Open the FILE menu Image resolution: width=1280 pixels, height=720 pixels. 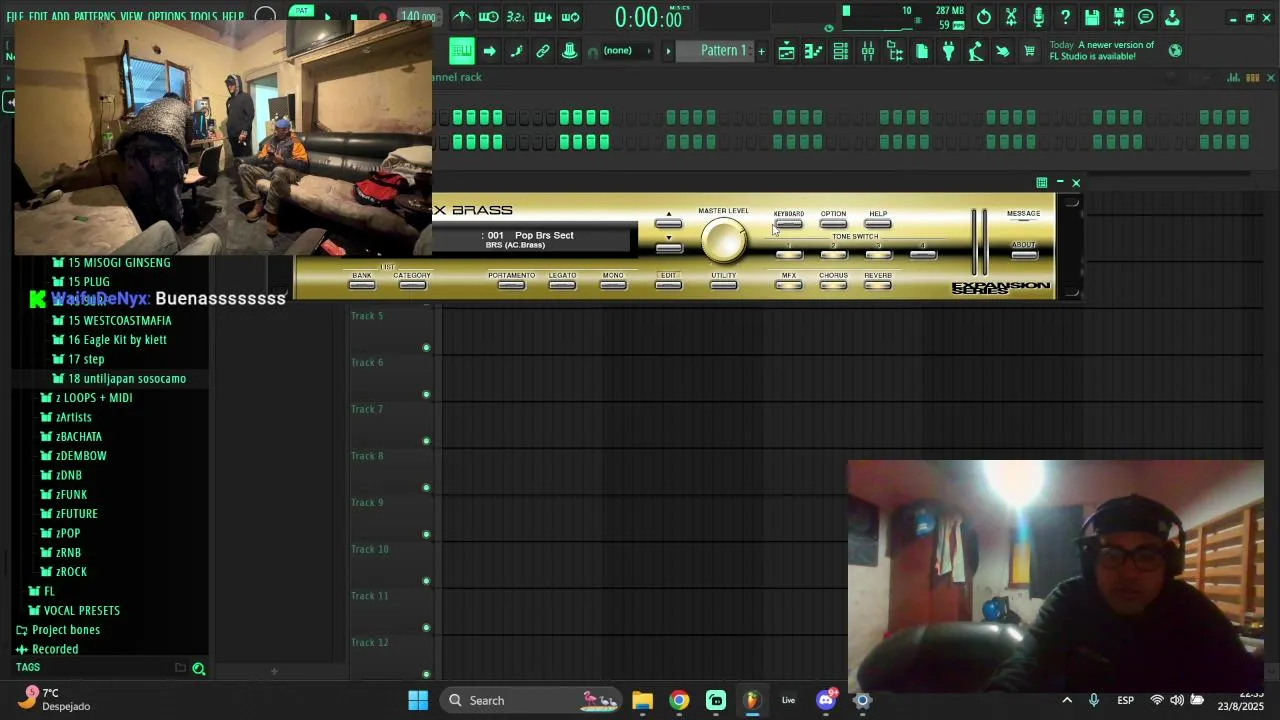(x=15, y=17)
